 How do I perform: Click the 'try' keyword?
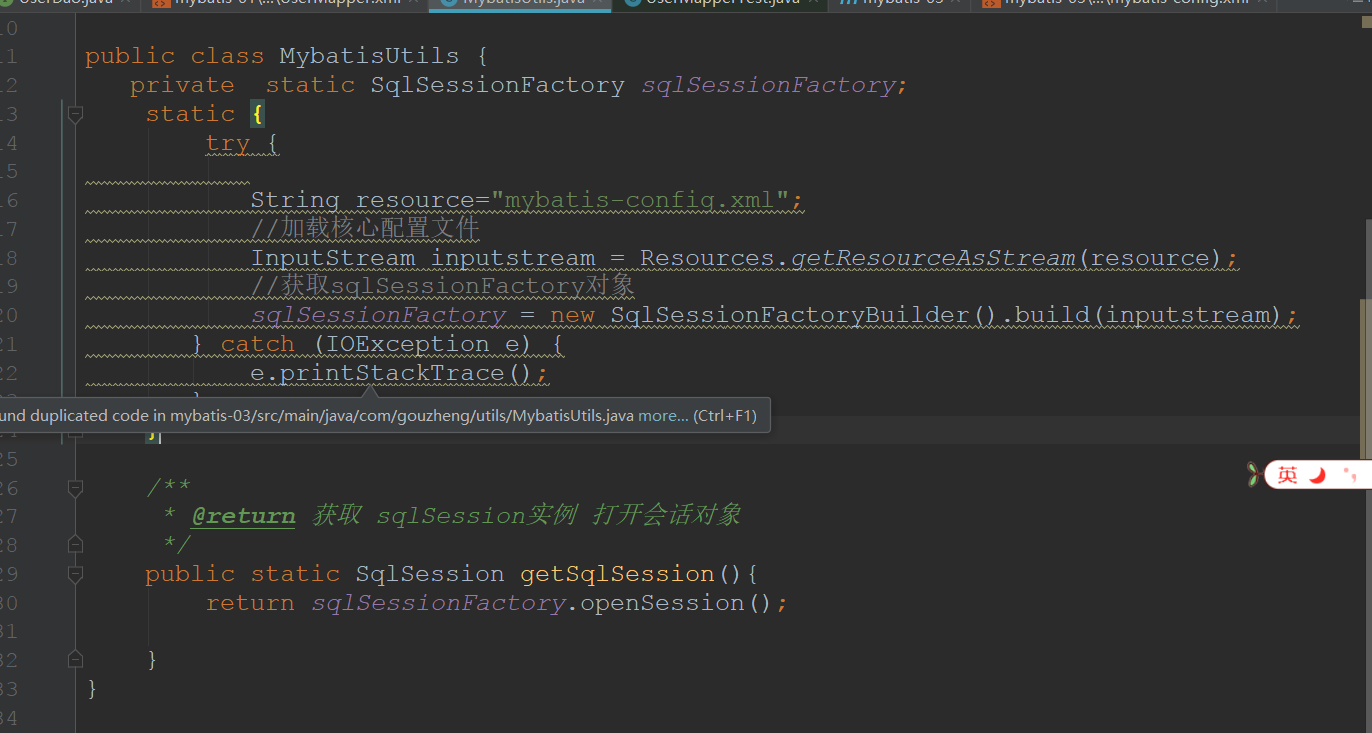pos(227,143)
